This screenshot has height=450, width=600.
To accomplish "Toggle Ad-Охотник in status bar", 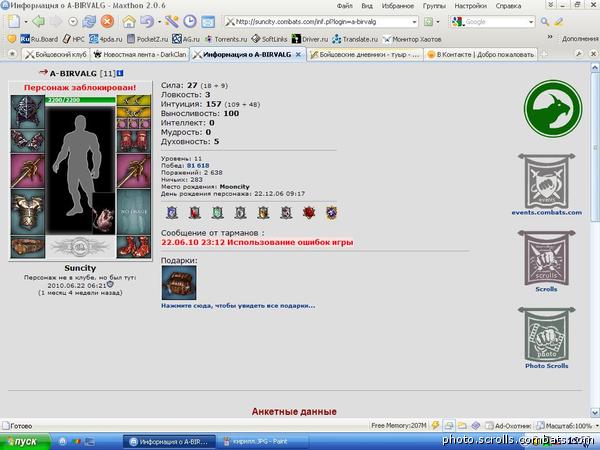I will 508,426.
